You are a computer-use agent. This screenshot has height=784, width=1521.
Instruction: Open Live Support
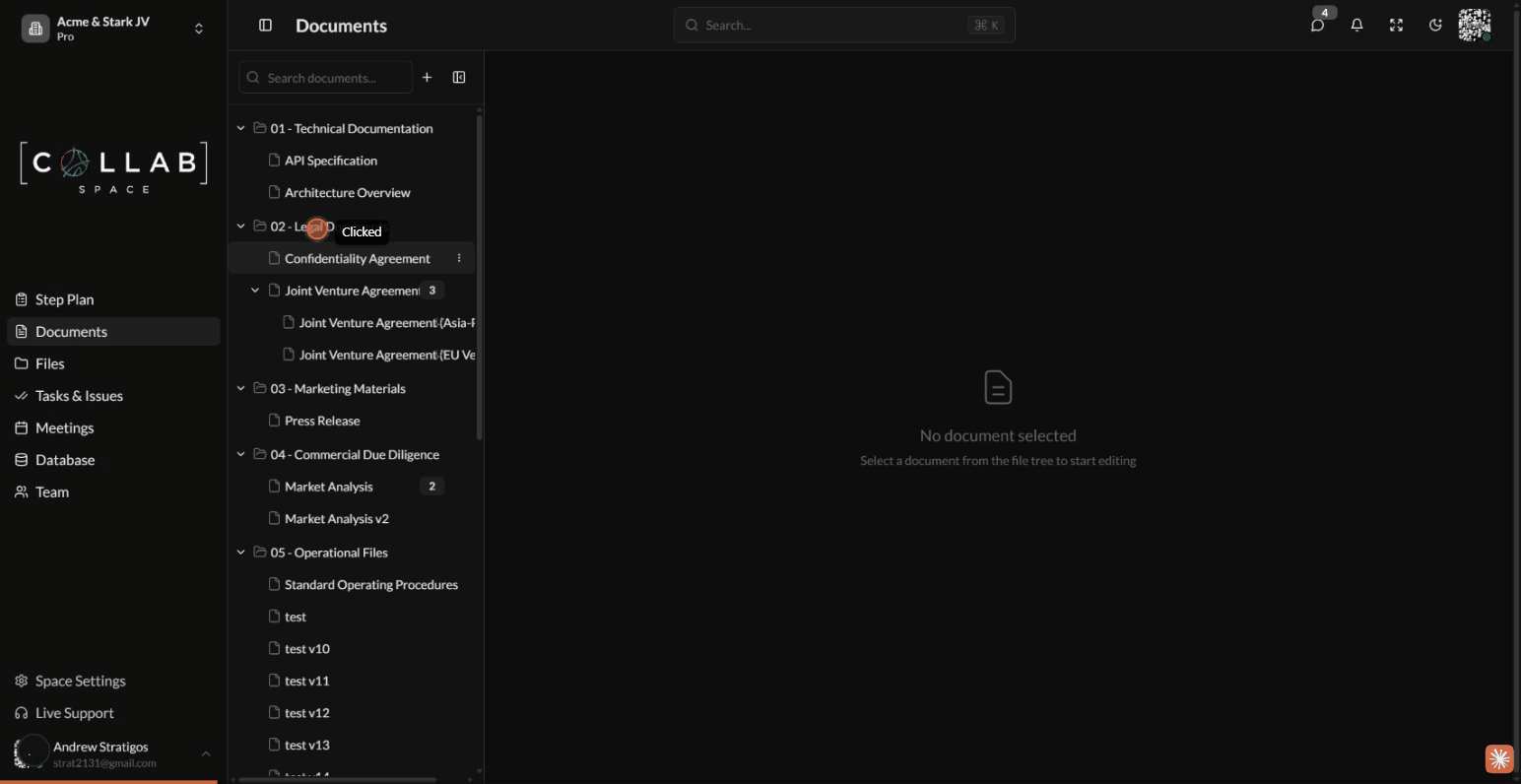(74, 712)
